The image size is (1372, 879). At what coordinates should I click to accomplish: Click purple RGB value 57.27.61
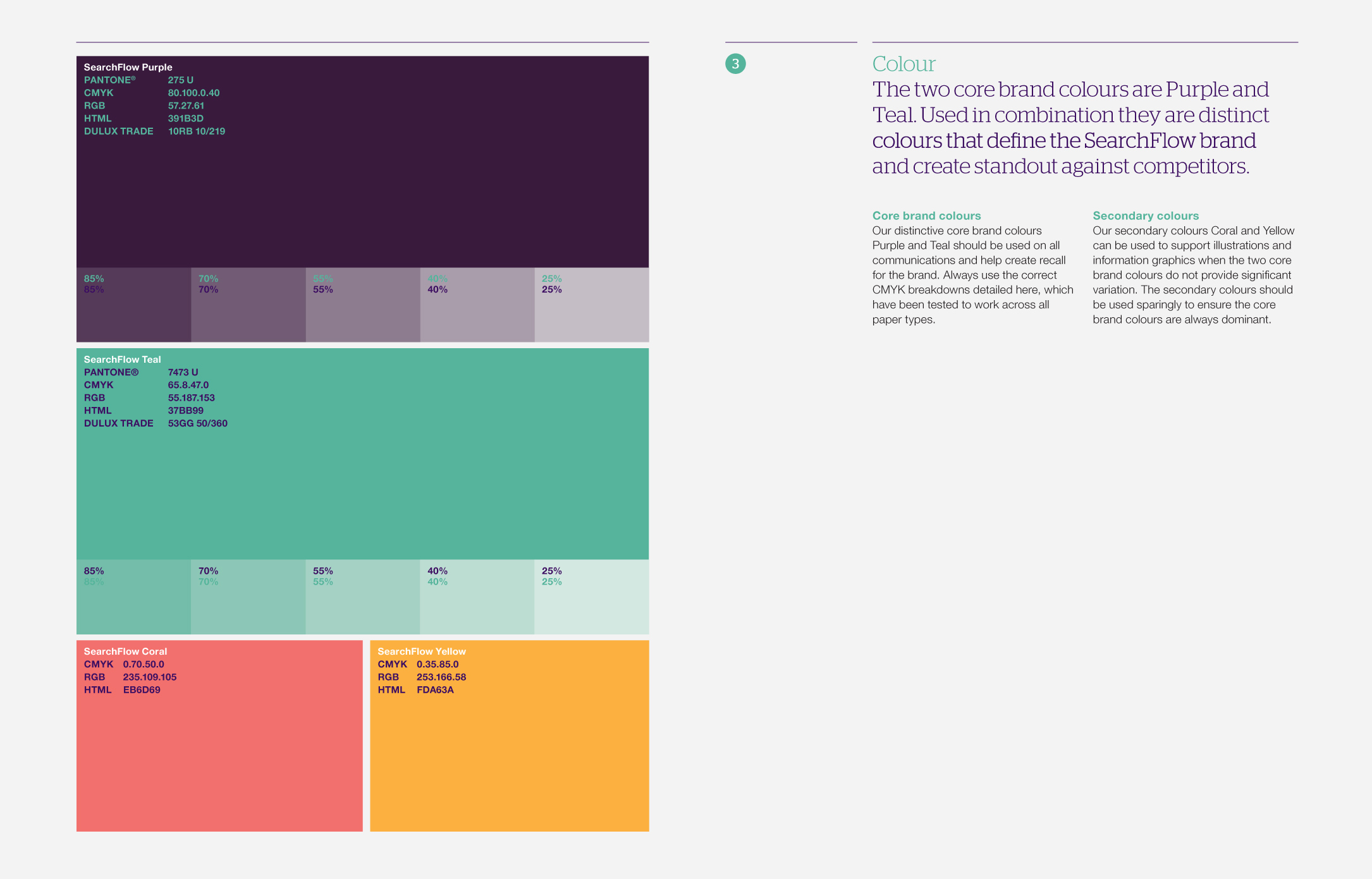click(x=186, y=106)
